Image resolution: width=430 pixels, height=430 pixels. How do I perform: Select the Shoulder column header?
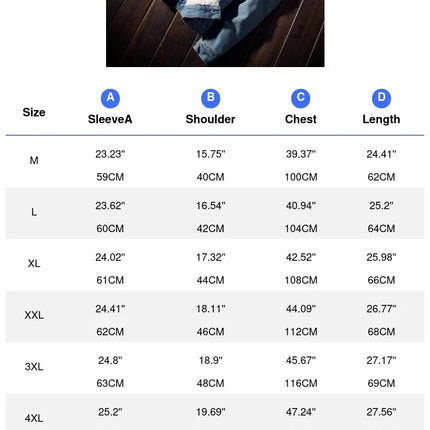click(210, 119)
